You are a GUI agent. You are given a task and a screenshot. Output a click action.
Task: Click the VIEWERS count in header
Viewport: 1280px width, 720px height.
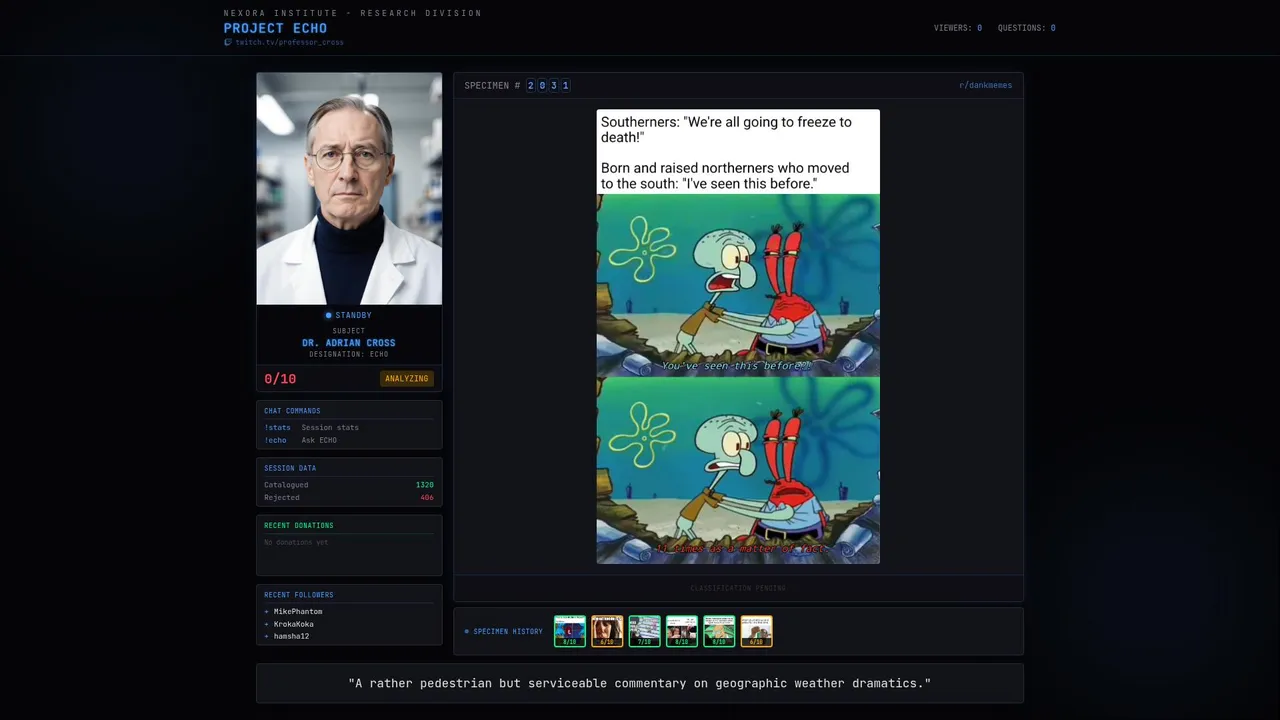[979, 28]
